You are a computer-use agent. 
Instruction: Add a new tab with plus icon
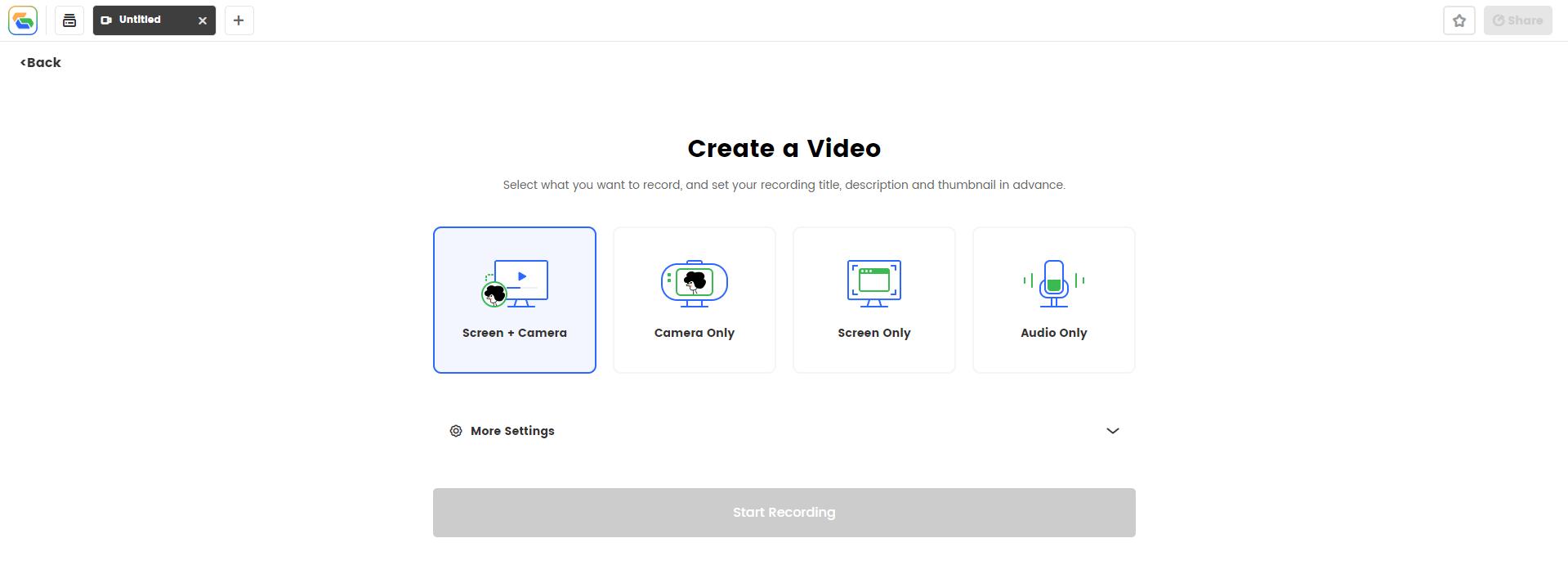(x=239, y=20)
